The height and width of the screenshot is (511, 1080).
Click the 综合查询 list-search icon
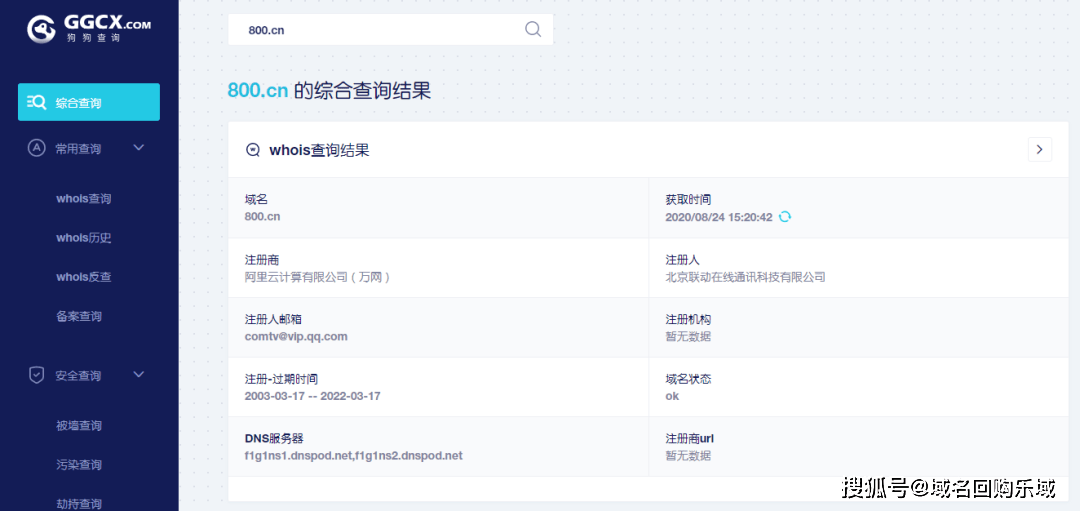(x=37, y=103)
